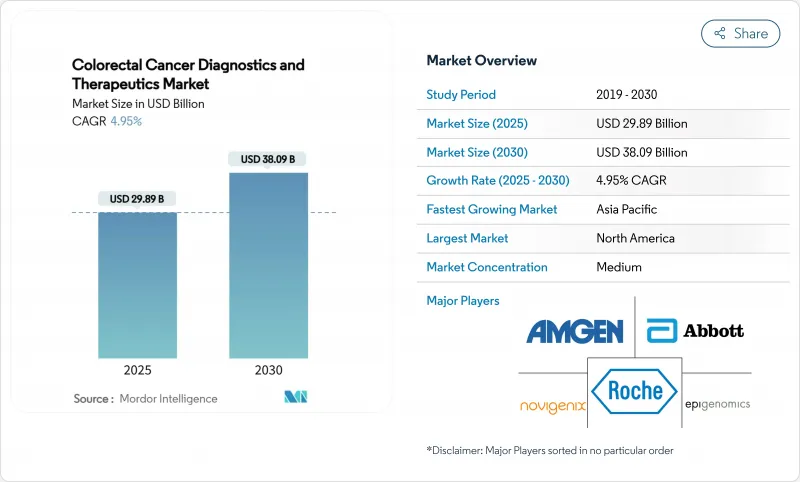Click the Fastest Growing Market Asia Pacific value
This screenshot has height=482, width=800.
coord(626,210)
